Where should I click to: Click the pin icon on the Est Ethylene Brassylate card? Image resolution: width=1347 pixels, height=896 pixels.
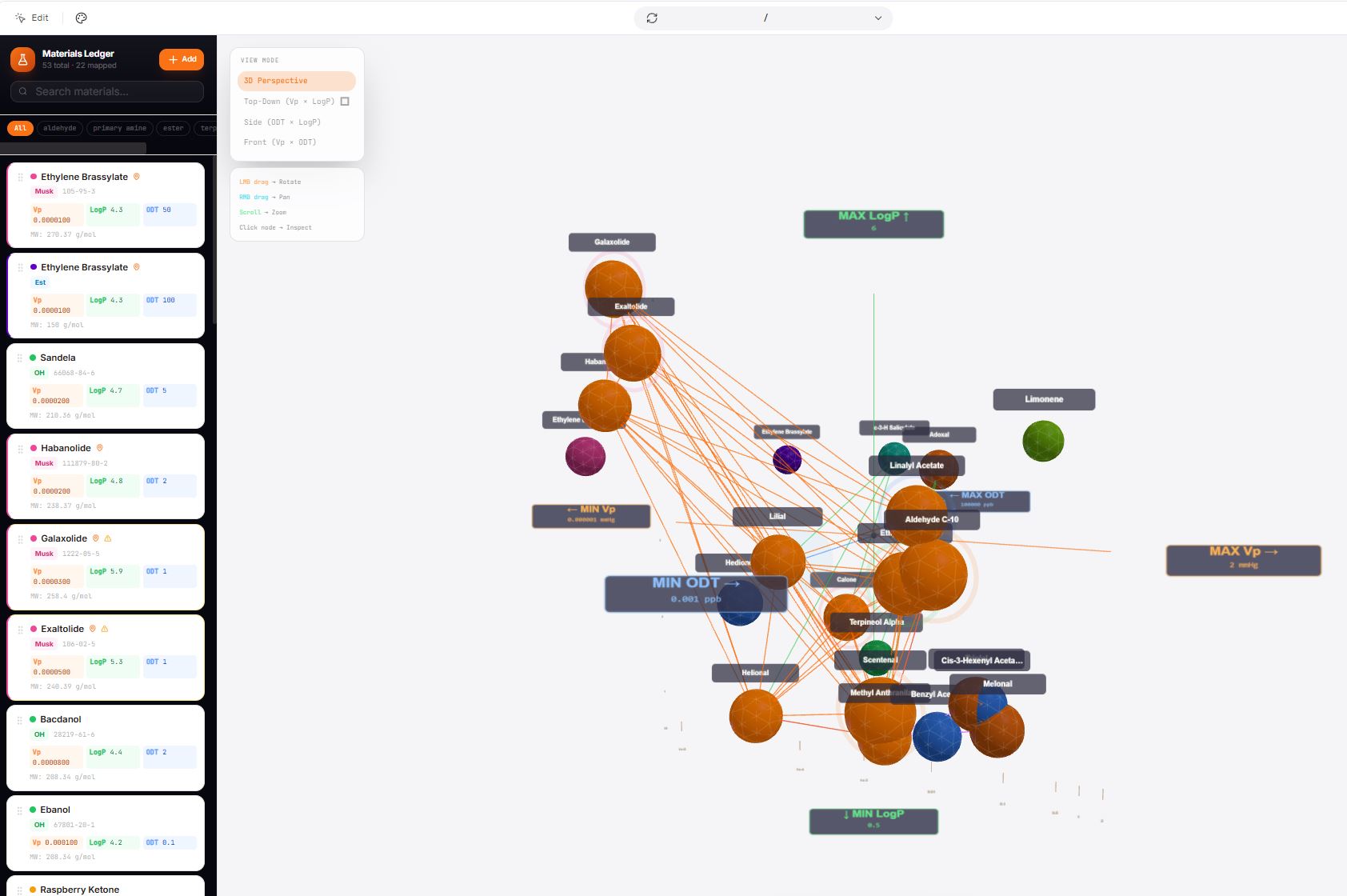coord(136,267)
